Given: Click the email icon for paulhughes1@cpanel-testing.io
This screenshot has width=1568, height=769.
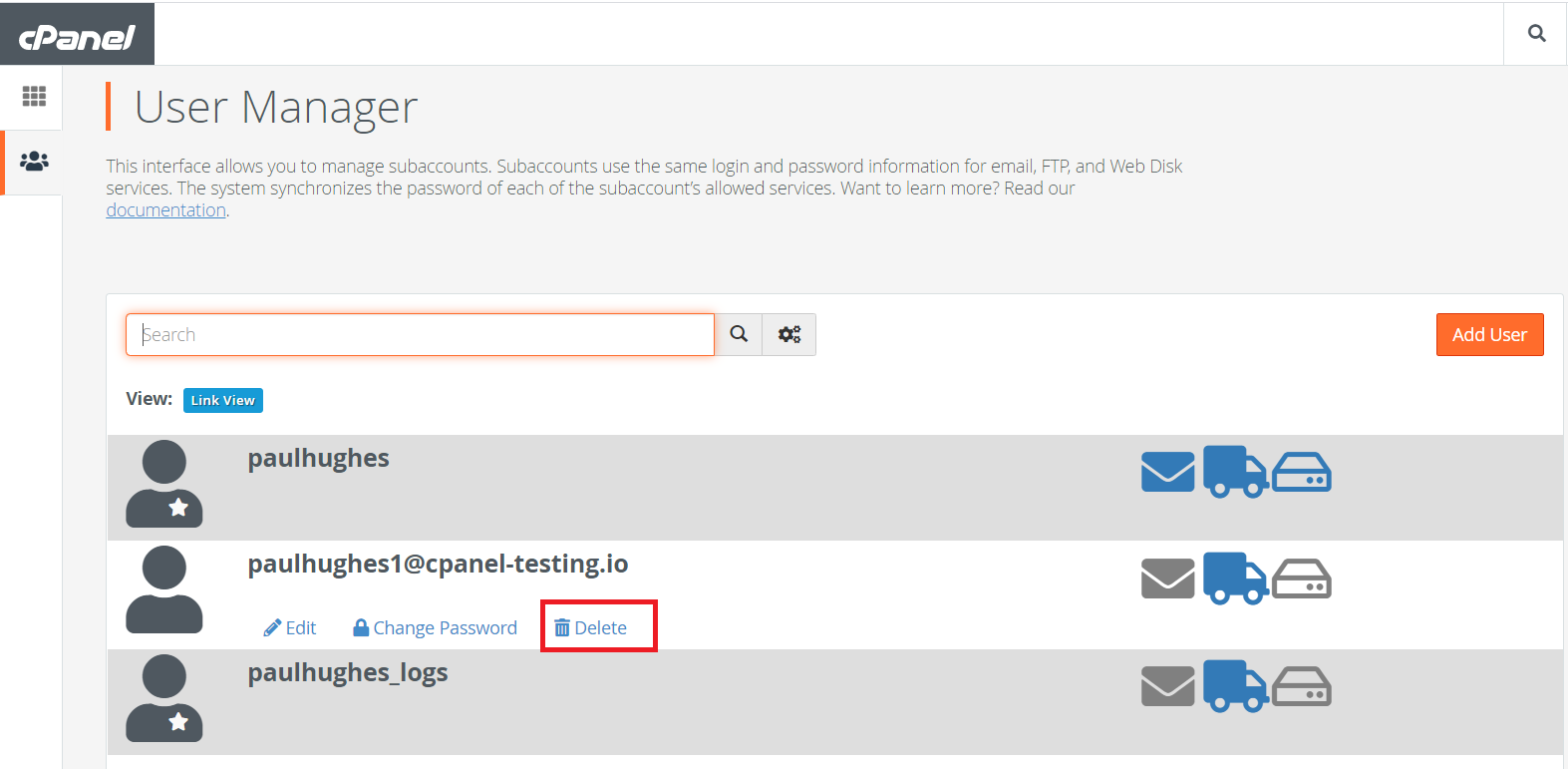Looking at the screenshot, I should click(1167, 578).
